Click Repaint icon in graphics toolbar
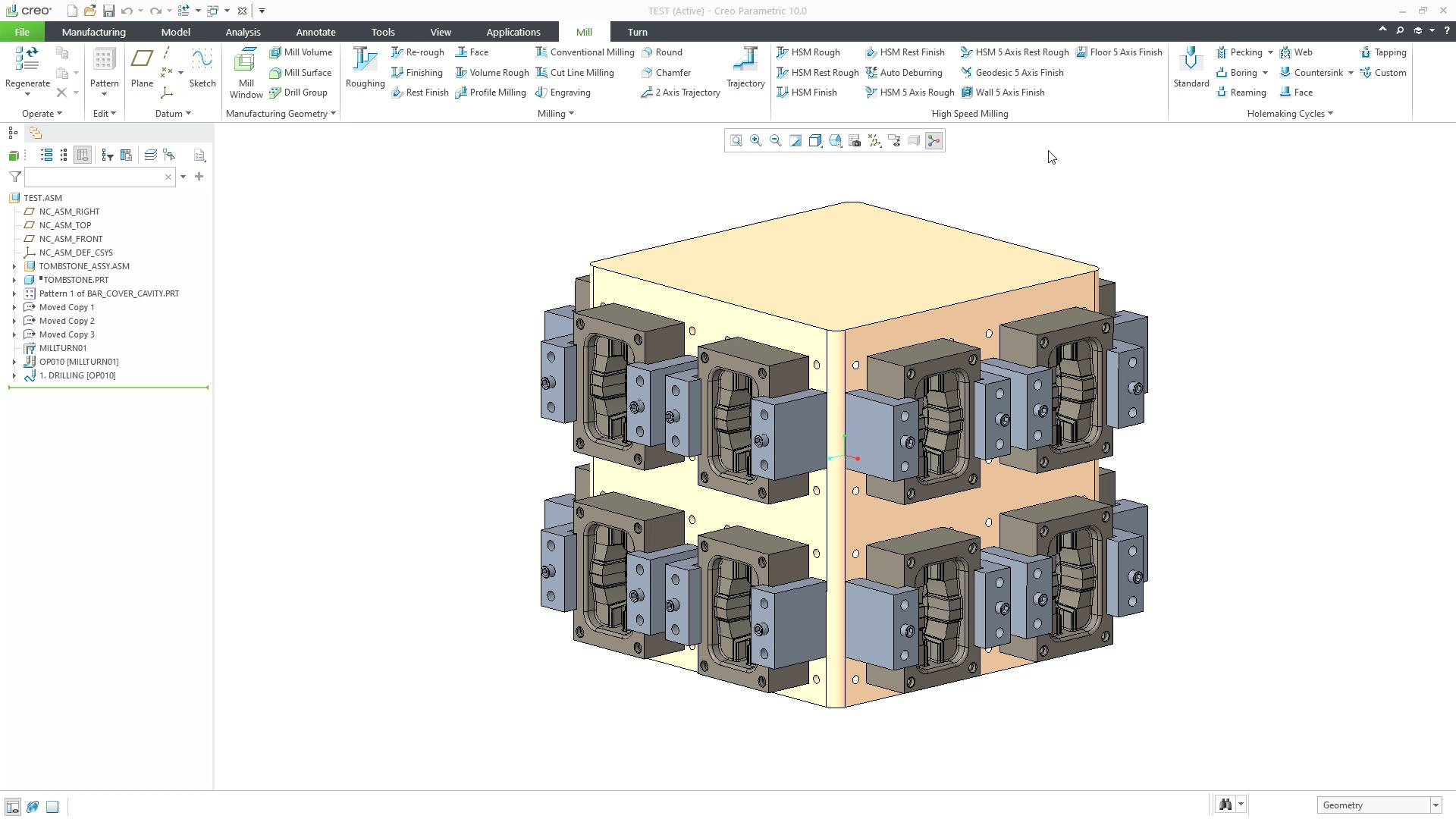Image resolution: width=1456 pixels, height=819 pixels. pos(795,141)
